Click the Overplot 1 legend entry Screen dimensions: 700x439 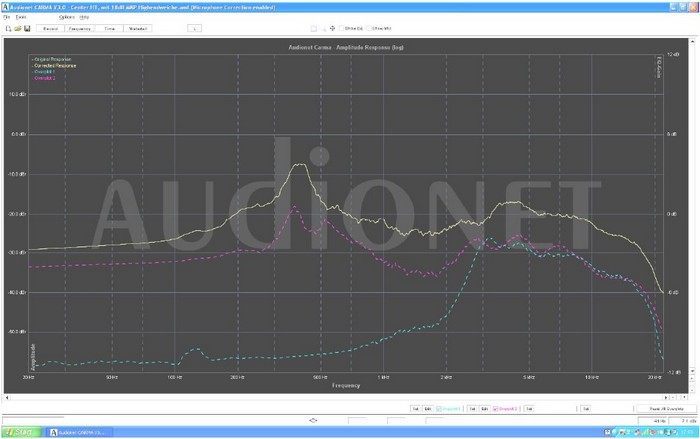tap(43, 71)
